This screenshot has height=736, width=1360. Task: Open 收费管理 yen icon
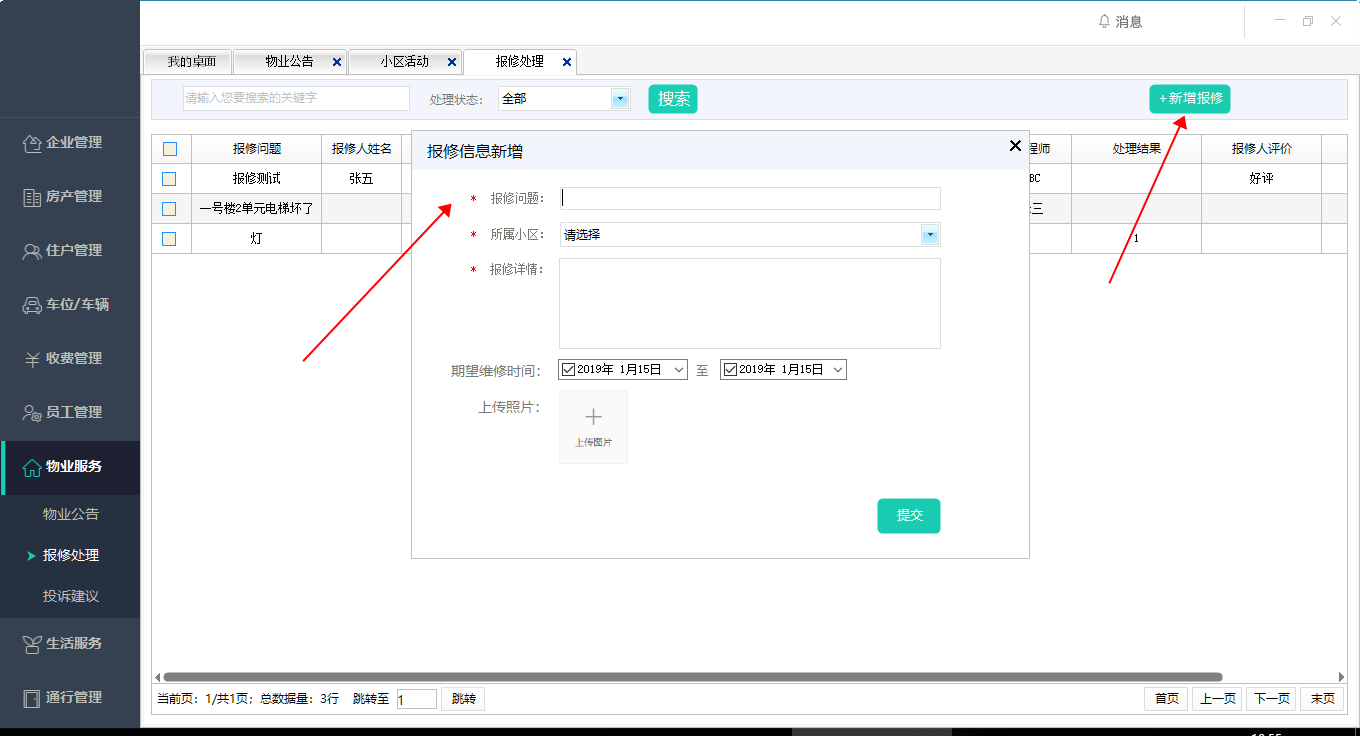pos(32,359)
